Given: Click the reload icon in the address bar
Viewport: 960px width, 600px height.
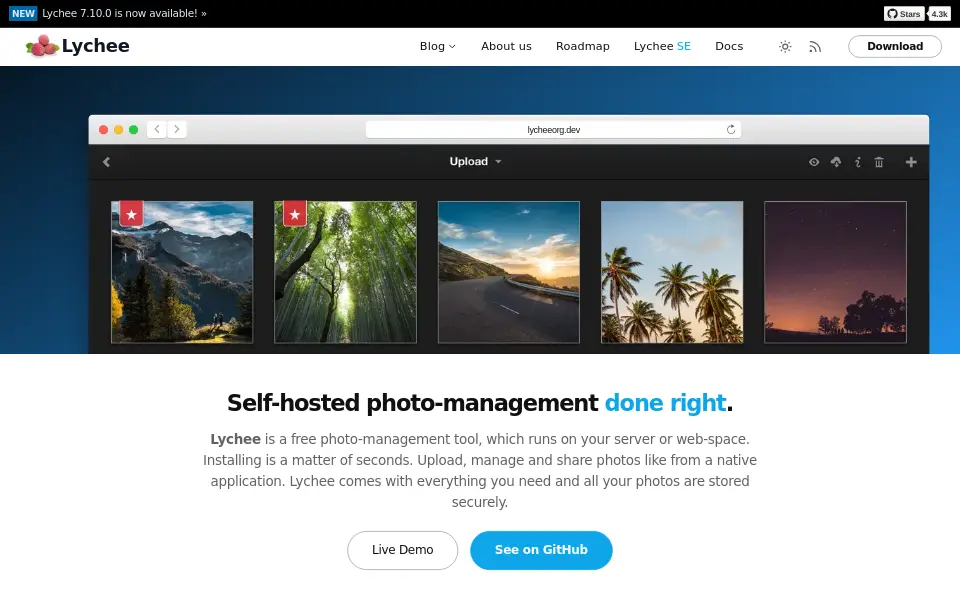Looking at the screenshot, I should 730,130.
